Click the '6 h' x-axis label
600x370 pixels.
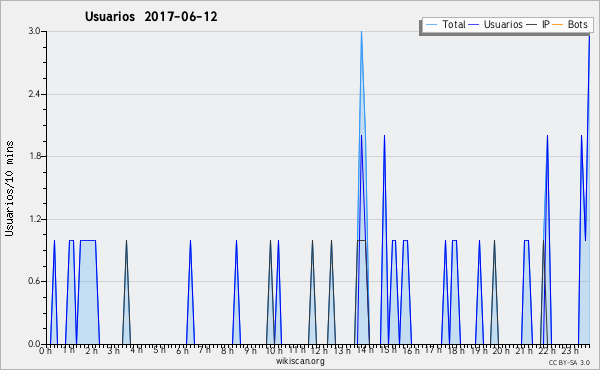tap(182, 351)
